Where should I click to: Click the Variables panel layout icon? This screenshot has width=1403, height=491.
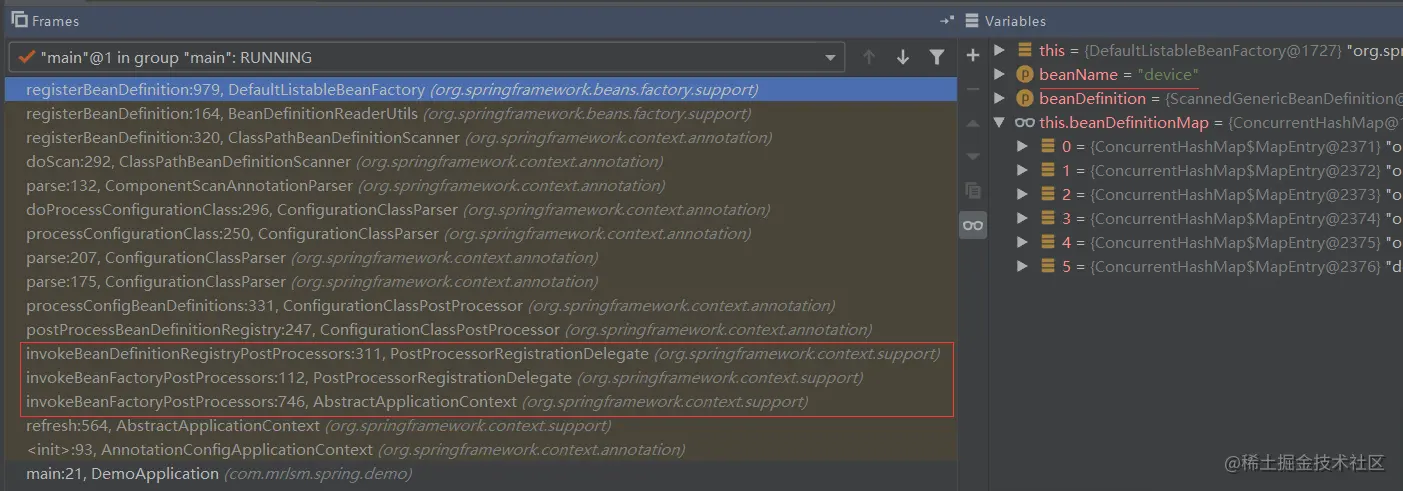972,20
